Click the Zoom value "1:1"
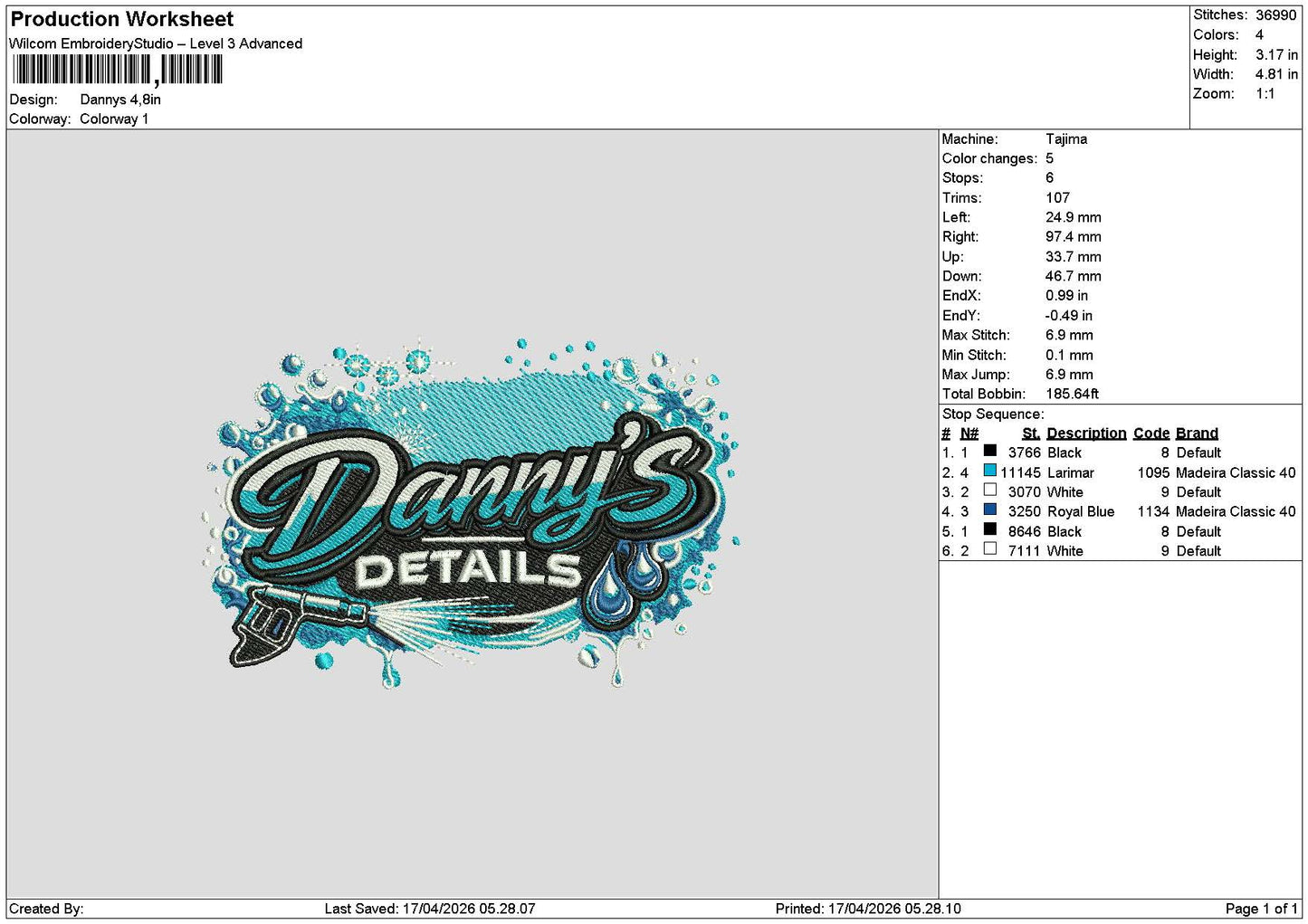Image resolution: width=1308 pixels, height=924 pixels. (x=1265, y=94)
